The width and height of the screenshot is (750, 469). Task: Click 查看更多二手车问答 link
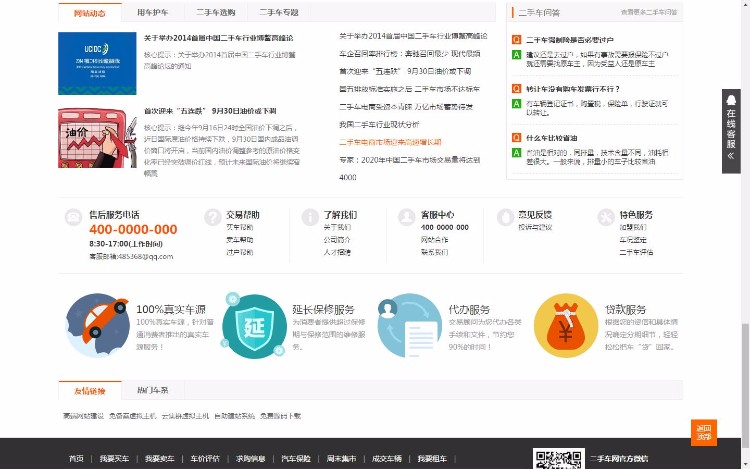(649, 12)
